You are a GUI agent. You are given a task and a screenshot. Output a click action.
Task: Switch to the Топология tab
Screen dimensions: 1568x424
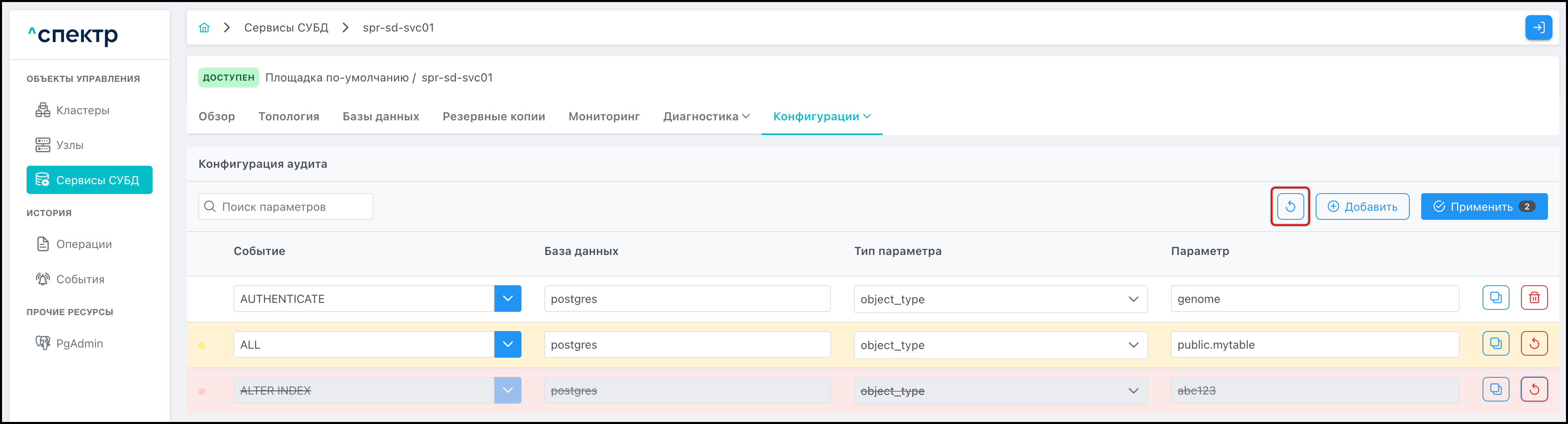pos(288,116)
